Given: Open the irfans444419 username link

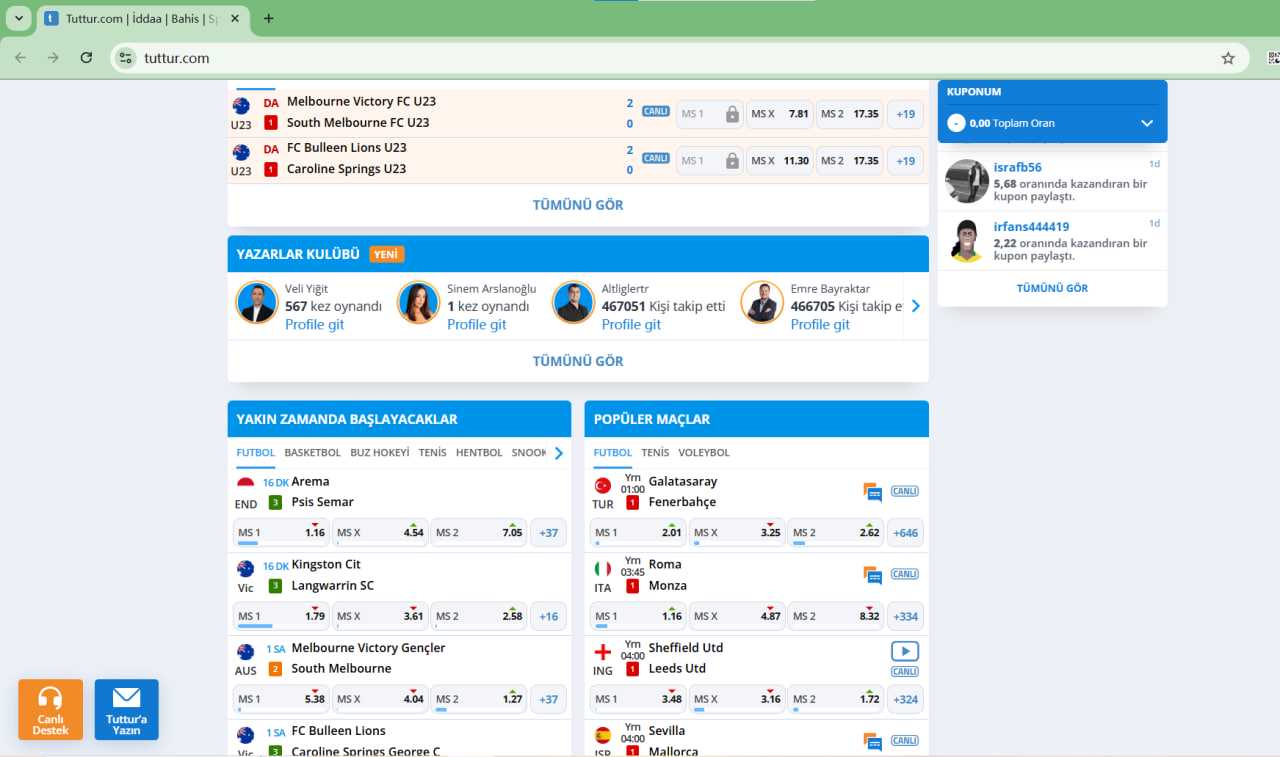Looking at the screenshot, I should [x=1031, y=226].
